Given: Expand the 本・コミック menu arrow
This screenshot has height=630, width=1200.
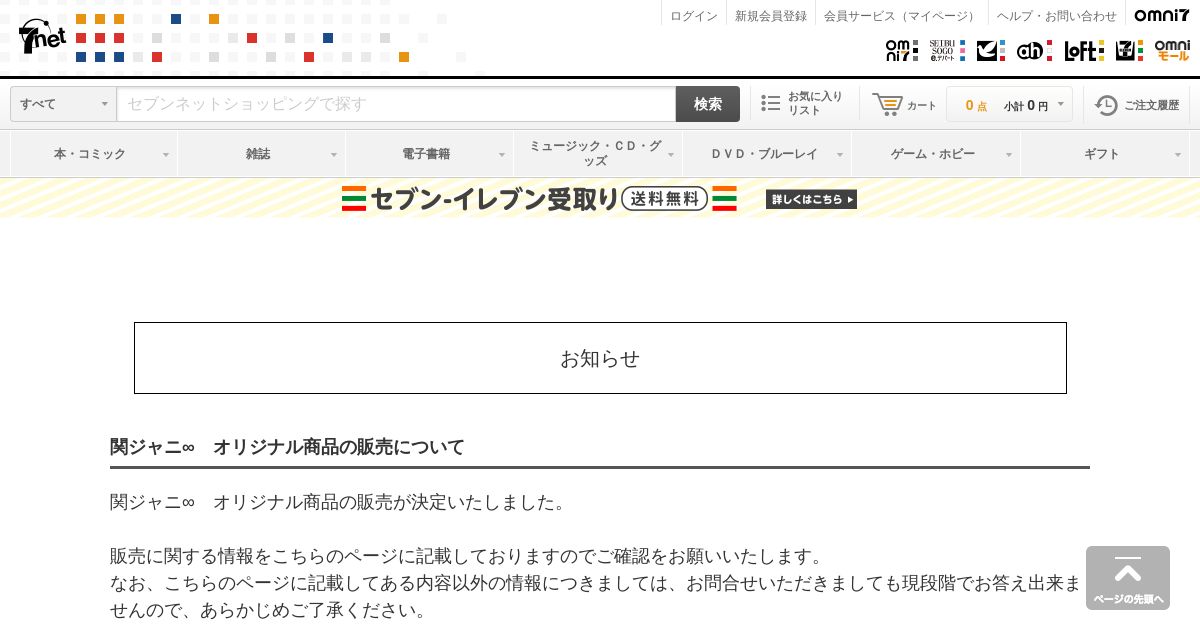Looking at the screenshot, I should click(x=166, y=155).
